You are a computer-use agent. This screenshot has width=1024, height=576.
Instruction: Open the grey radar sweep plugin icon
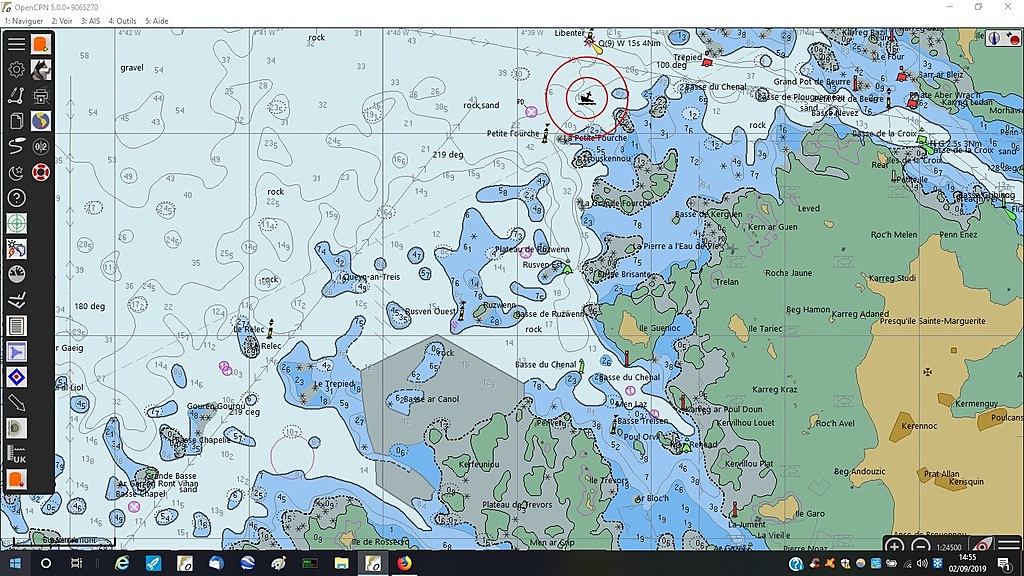point(16,428)
